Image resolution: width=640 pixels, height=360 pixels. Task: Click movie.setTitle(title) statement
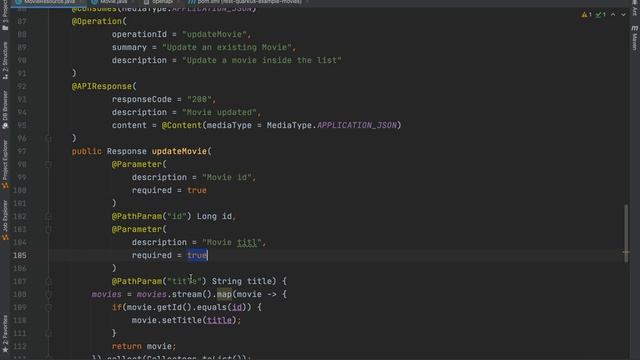coord(186,320)
